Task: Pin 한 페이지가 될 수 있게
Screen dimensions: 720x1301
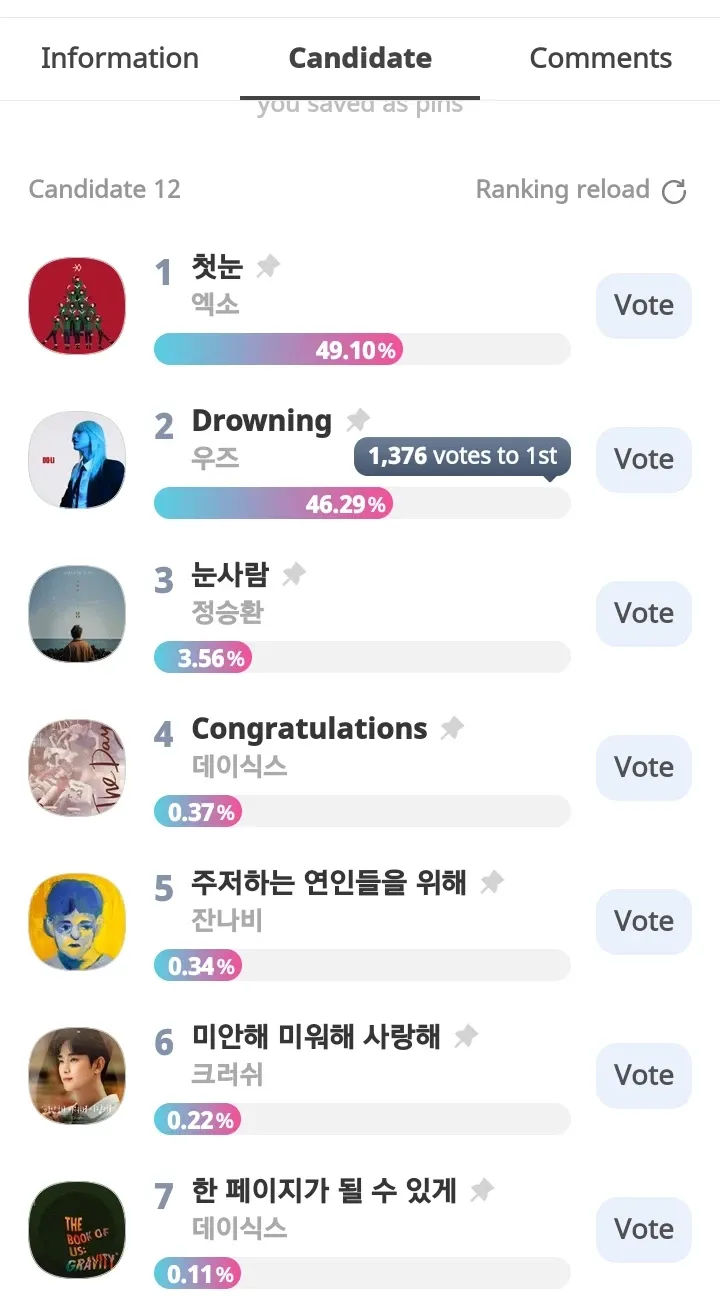Action: [482, 1190]
